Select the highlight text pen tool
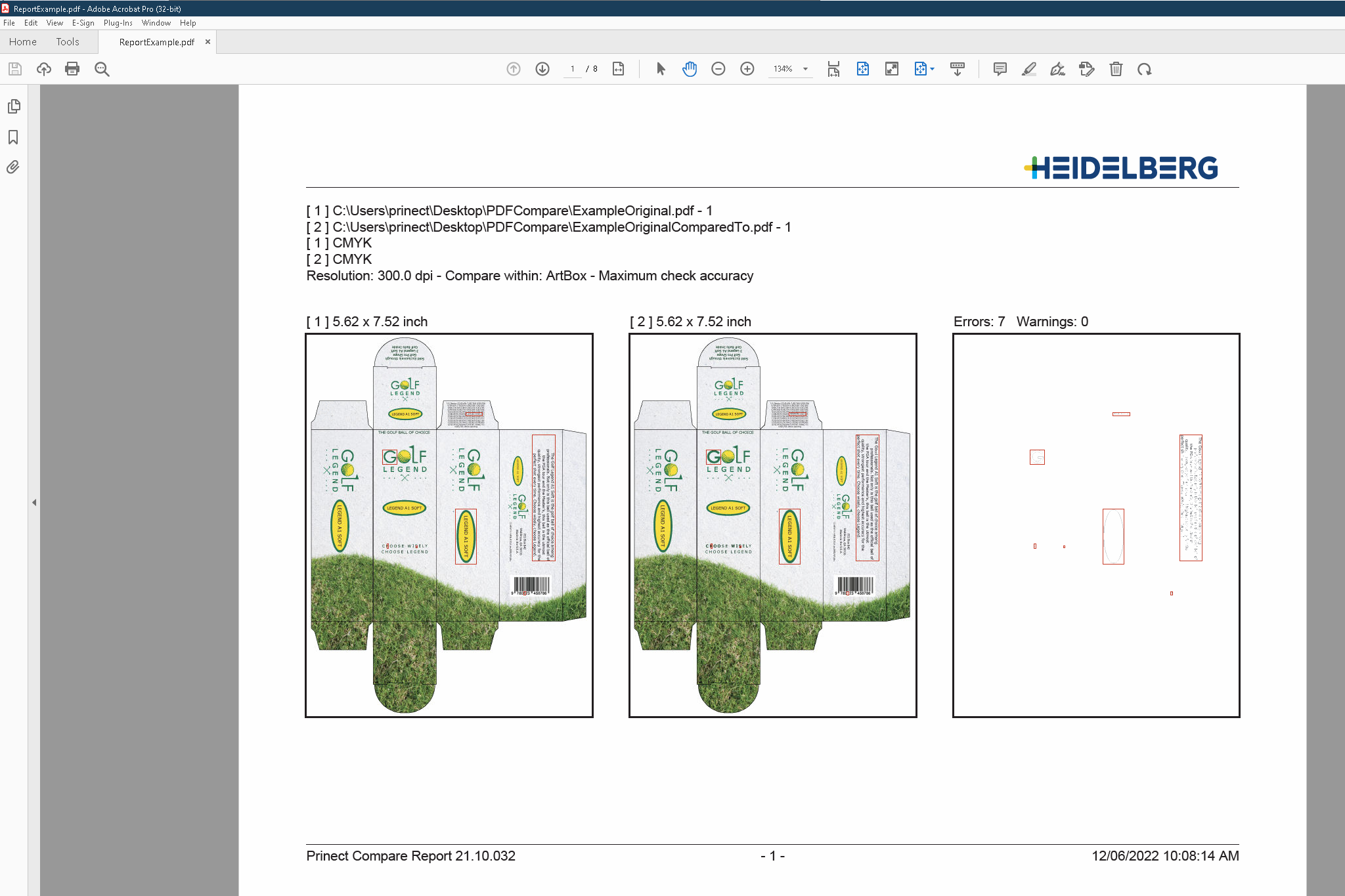Image resolution: width=1345 pixels, height=896 pixels. click(1029, 69)
